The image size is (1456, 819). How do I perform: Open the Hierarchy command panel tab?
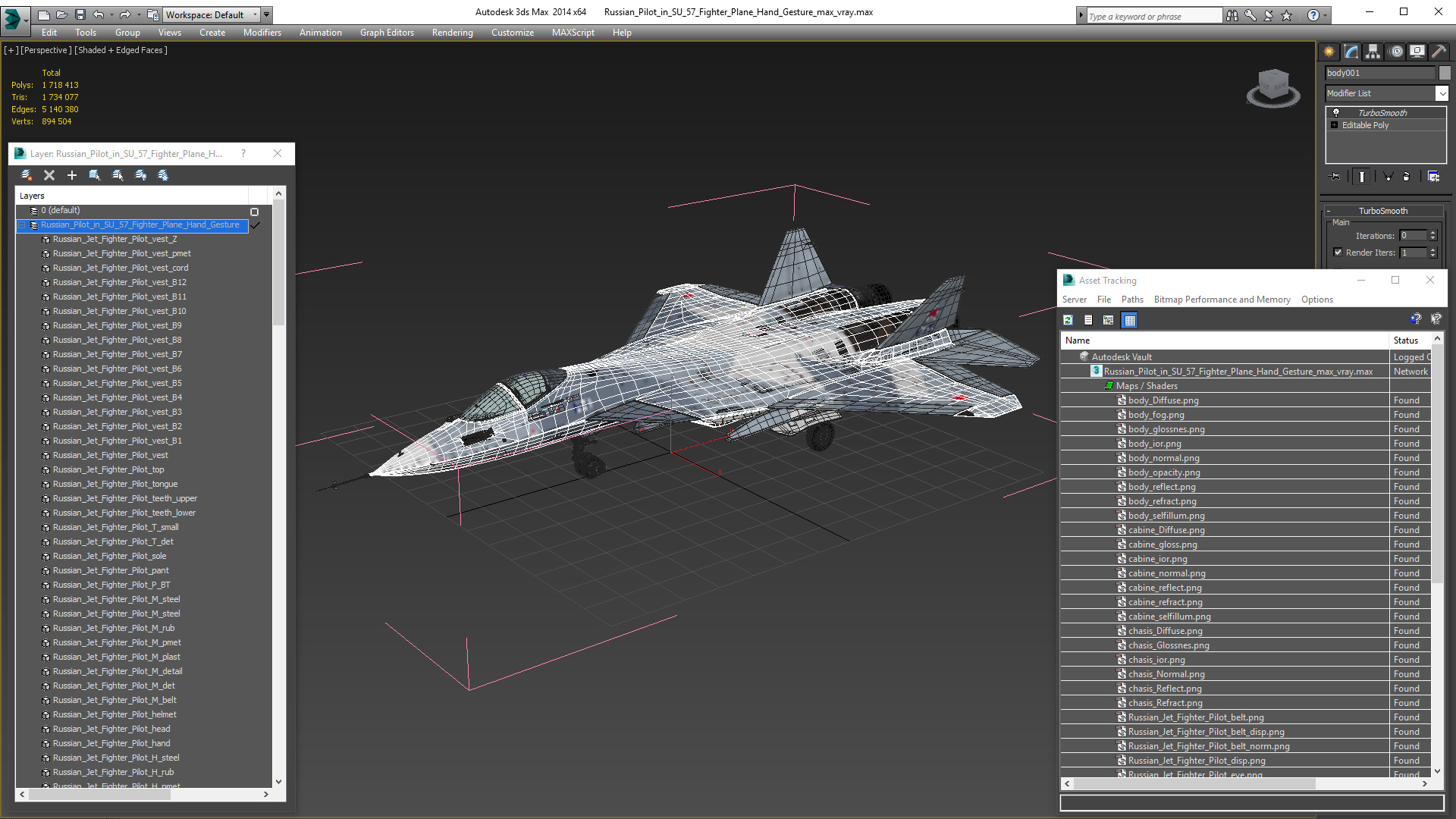pyautogui.click(x=1373, y=52)
